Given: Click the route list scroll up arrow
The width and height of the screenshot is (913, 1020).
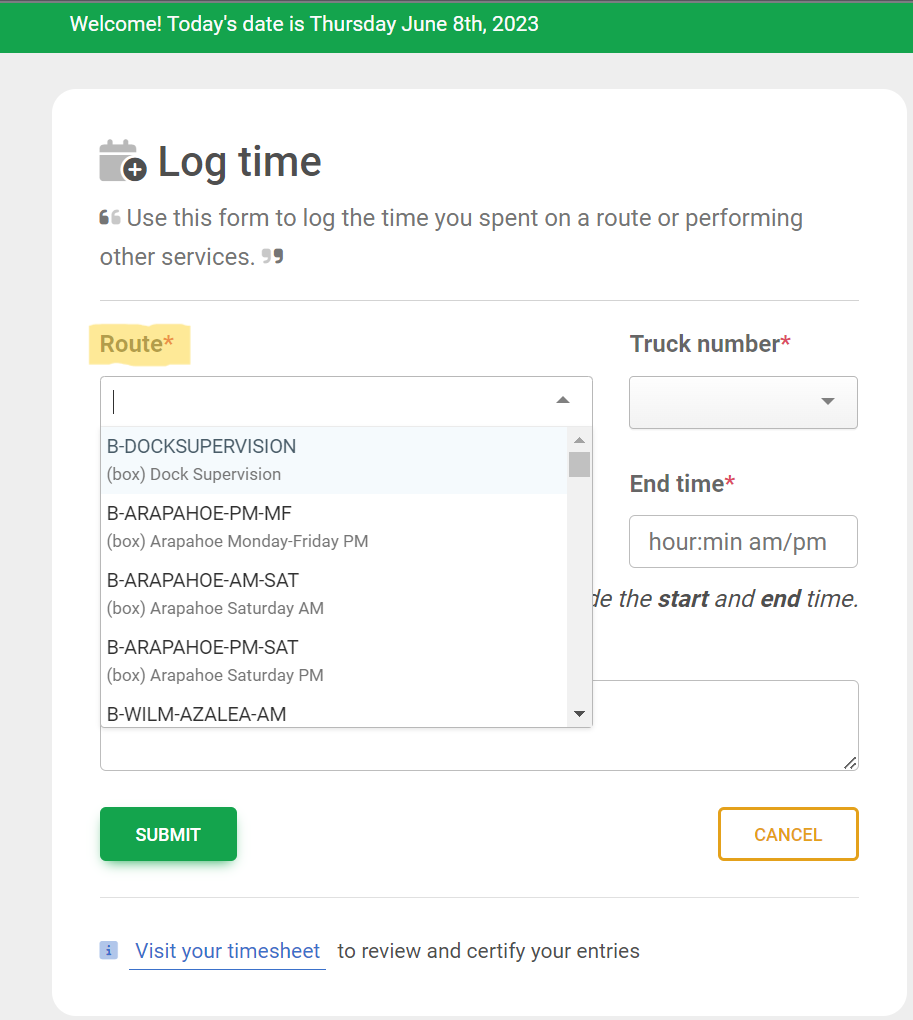Looking at the screenshot, I should point(579,440).
